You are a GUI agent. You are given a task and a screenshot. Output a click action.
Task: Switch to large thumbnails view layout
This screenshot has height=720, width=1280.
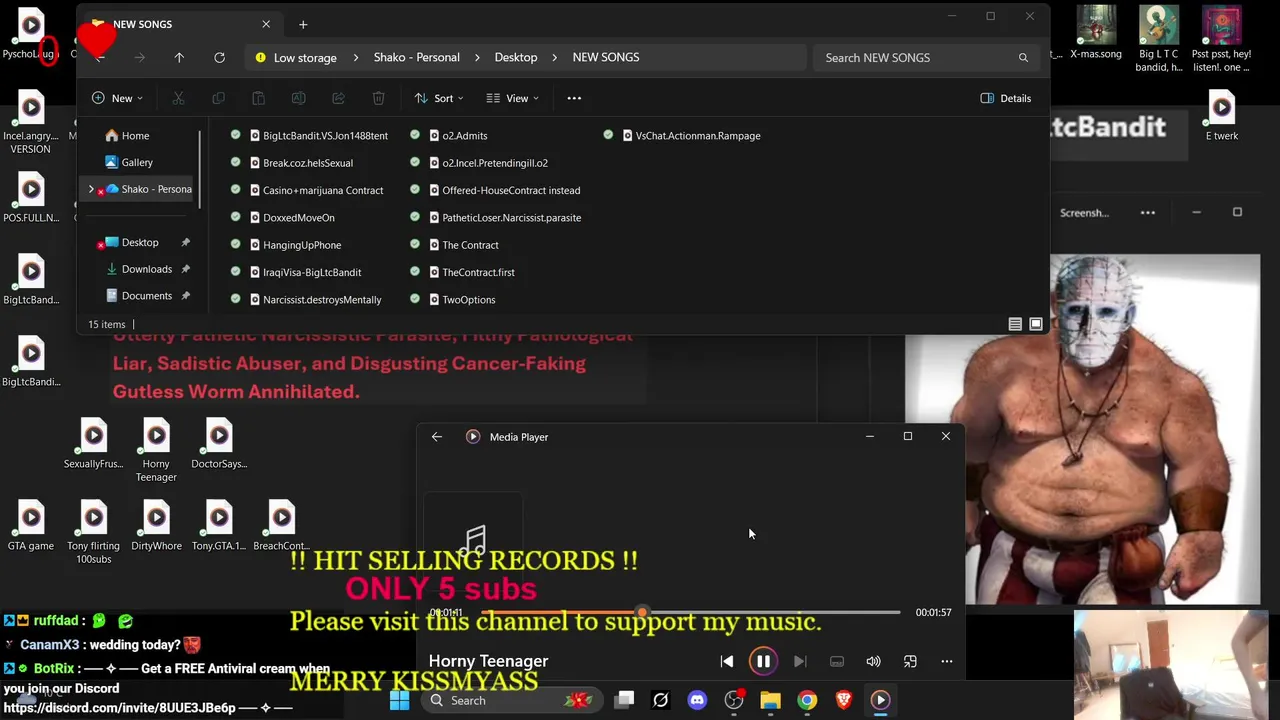point(1036,324)
